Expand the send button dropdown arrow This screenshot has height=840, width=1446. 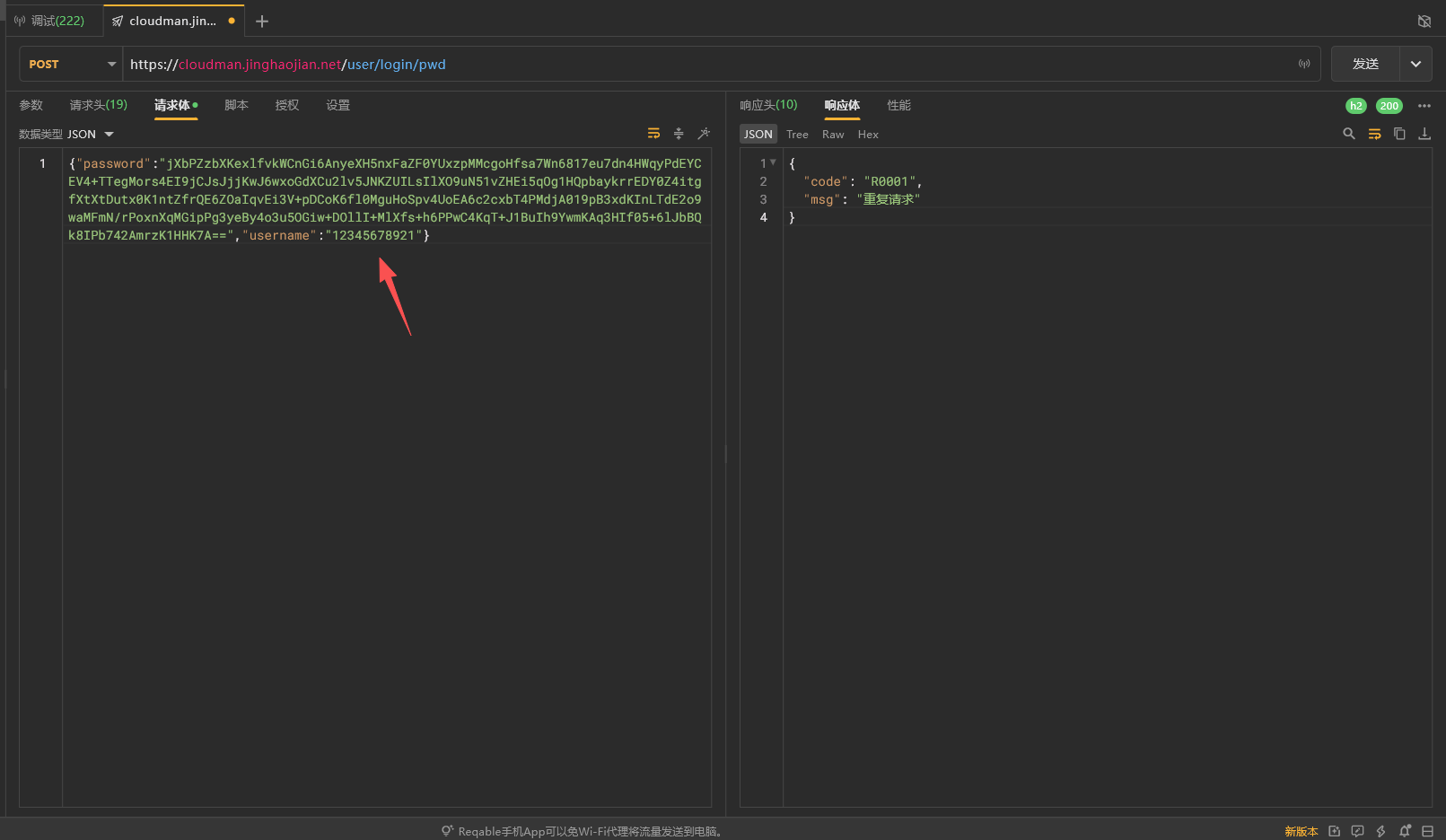click(1415, 65)
